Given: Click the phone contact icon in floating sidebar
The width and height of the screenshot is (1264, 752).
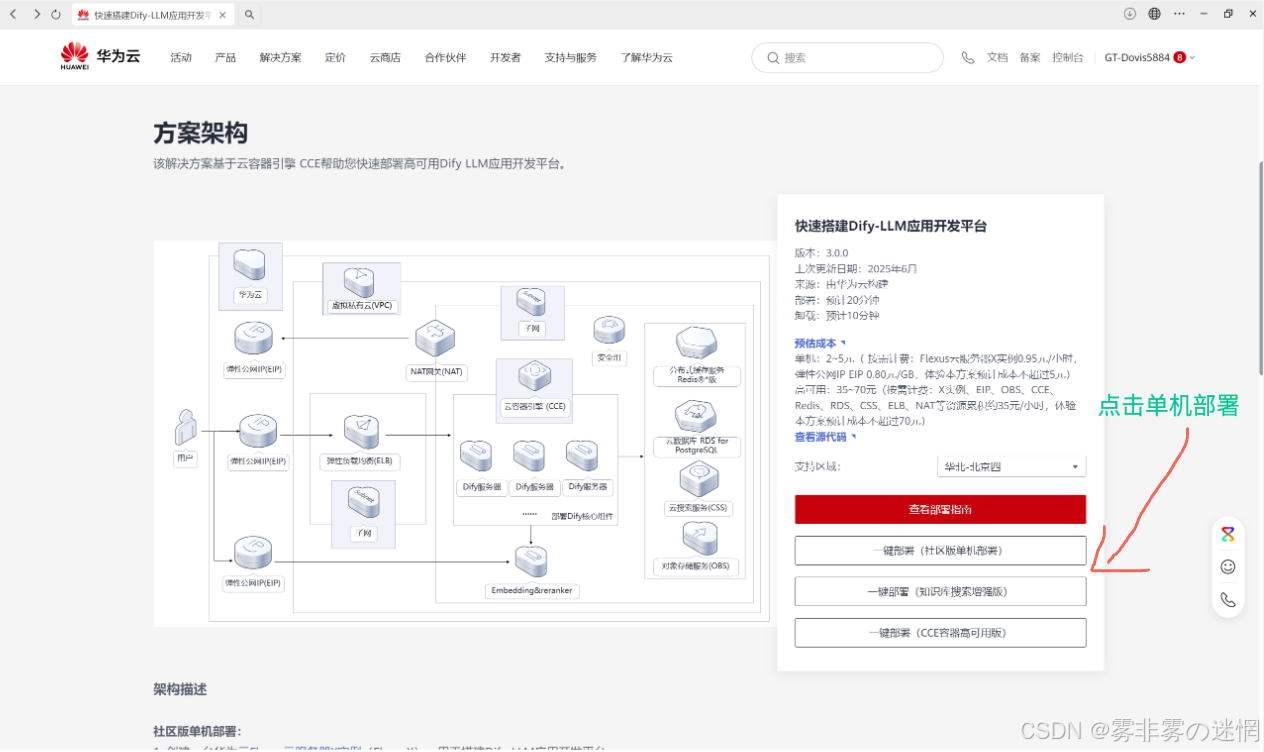Looking at the screenshot, I should tap(1228, 600).
